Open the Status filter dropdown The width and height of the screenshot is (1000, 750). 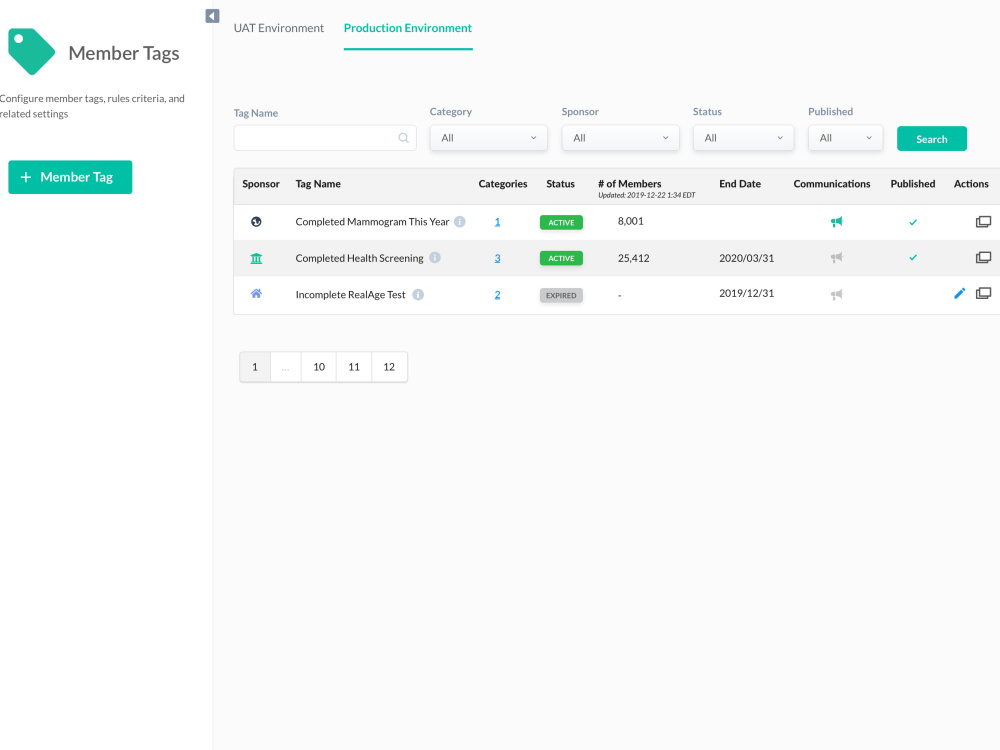(744, 138)
